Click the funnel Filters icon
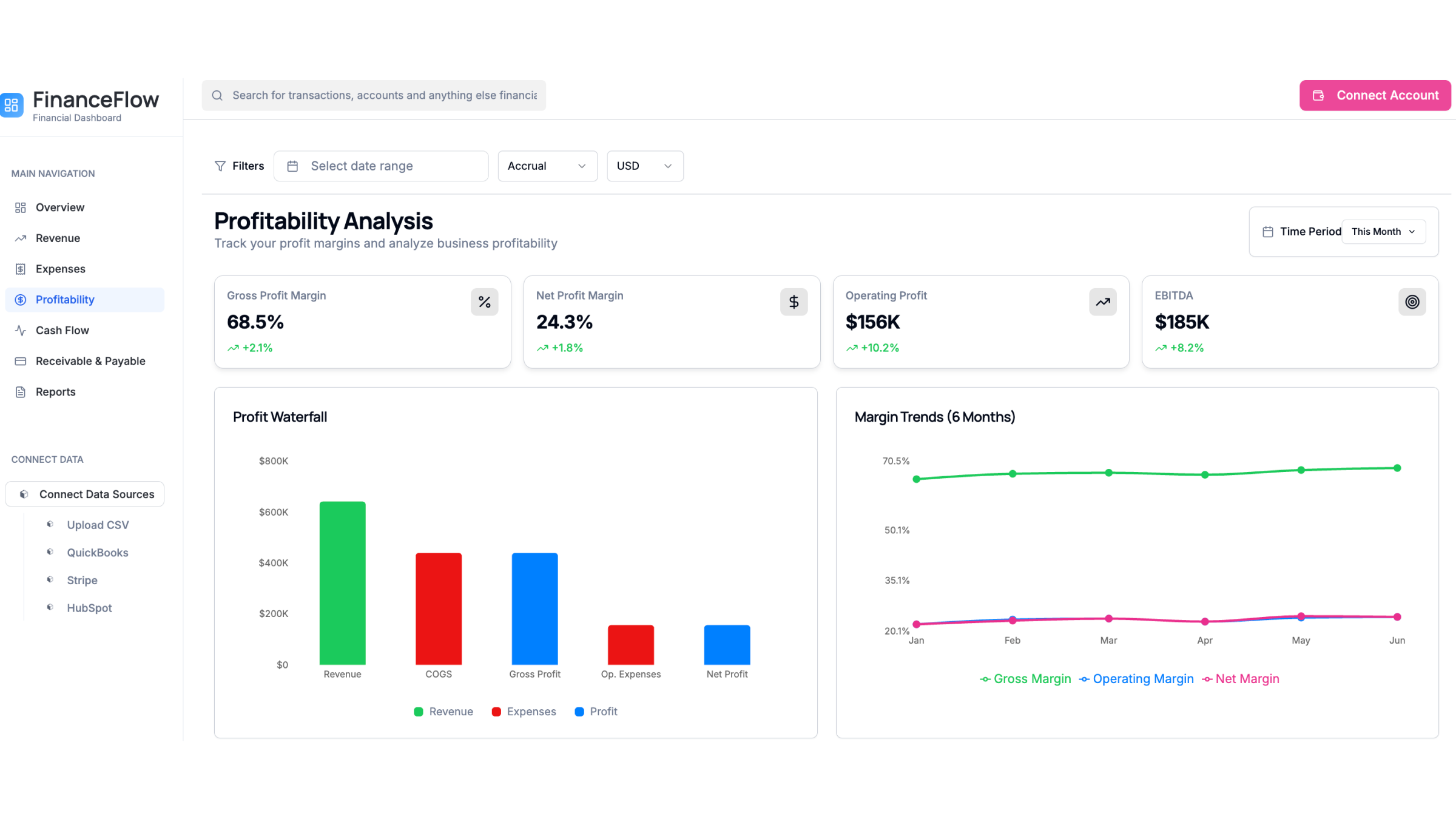Image resolution: width=1456 pixels, height=819 pixels. tap(220, 166)
